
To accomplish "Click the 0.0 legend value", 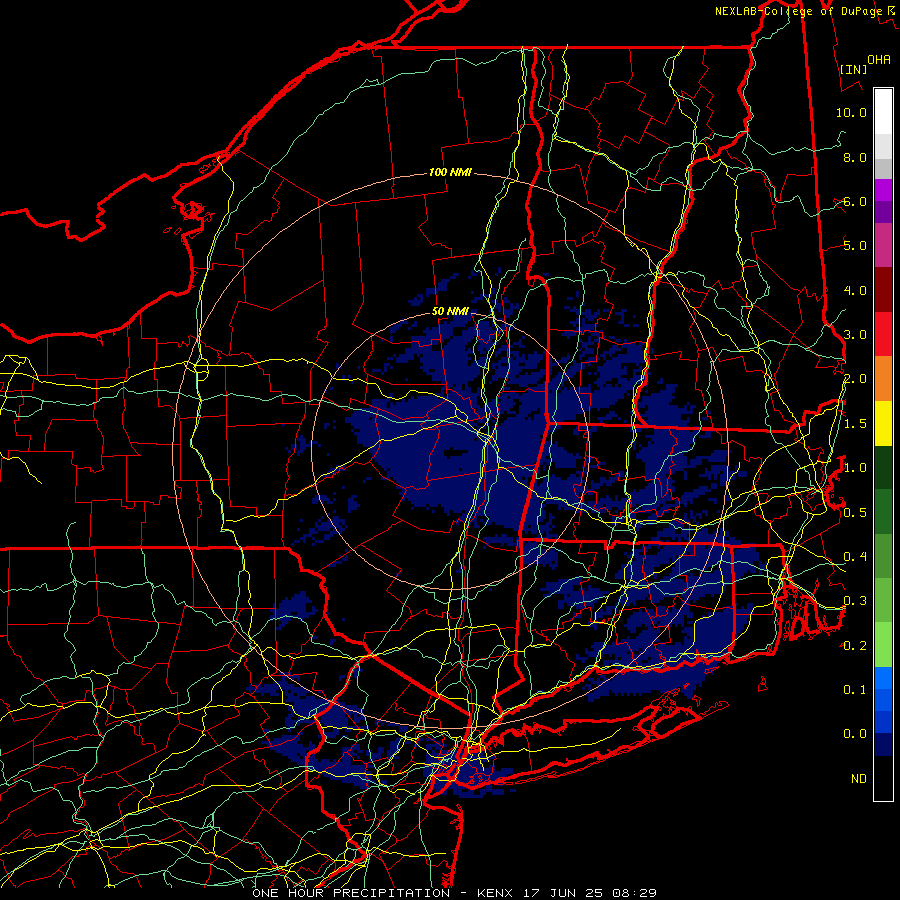I will tap(855, 734).
